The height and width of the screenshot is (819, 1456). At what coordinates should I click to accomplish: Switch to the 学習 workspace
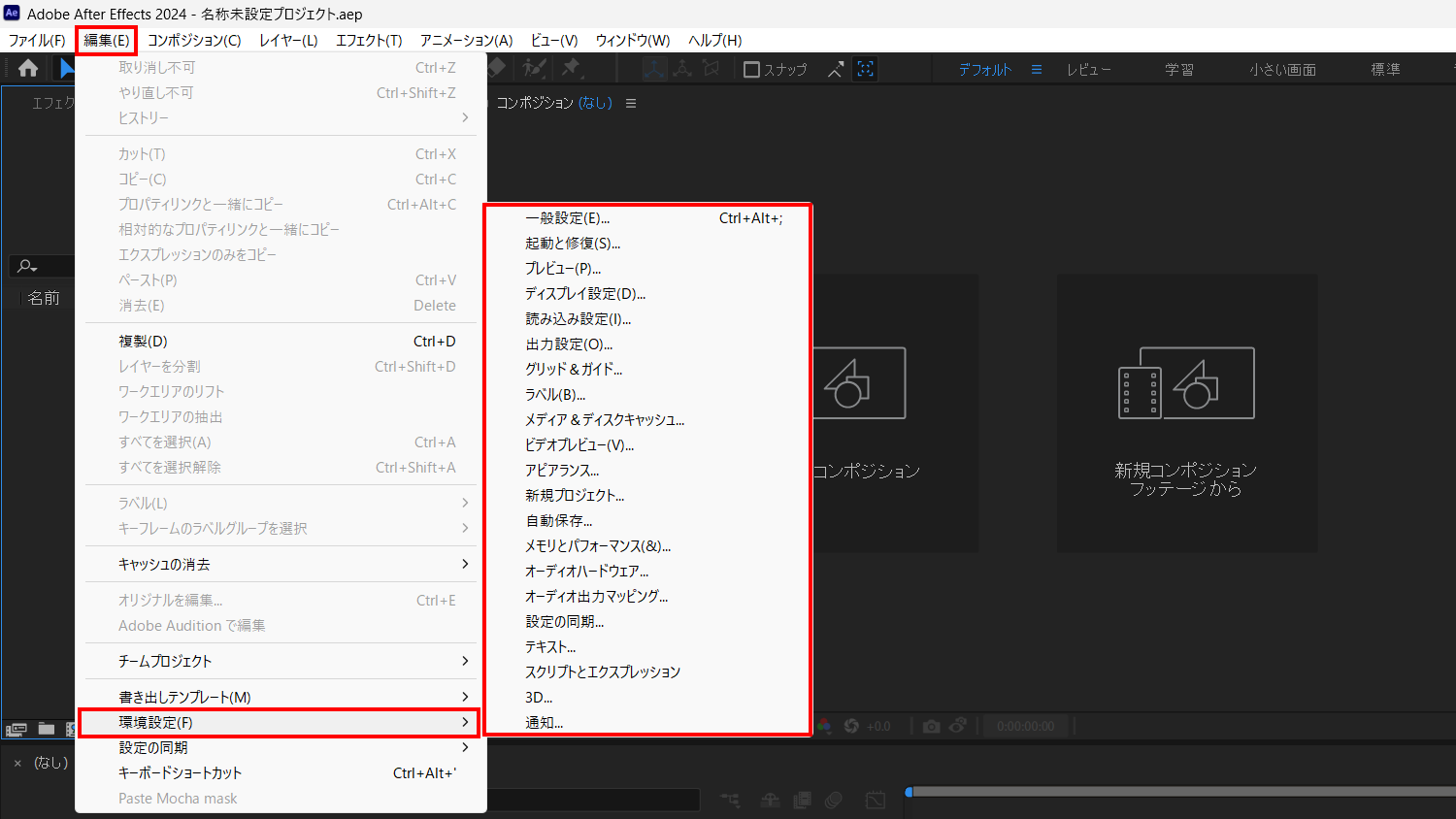coord(1179,70)
